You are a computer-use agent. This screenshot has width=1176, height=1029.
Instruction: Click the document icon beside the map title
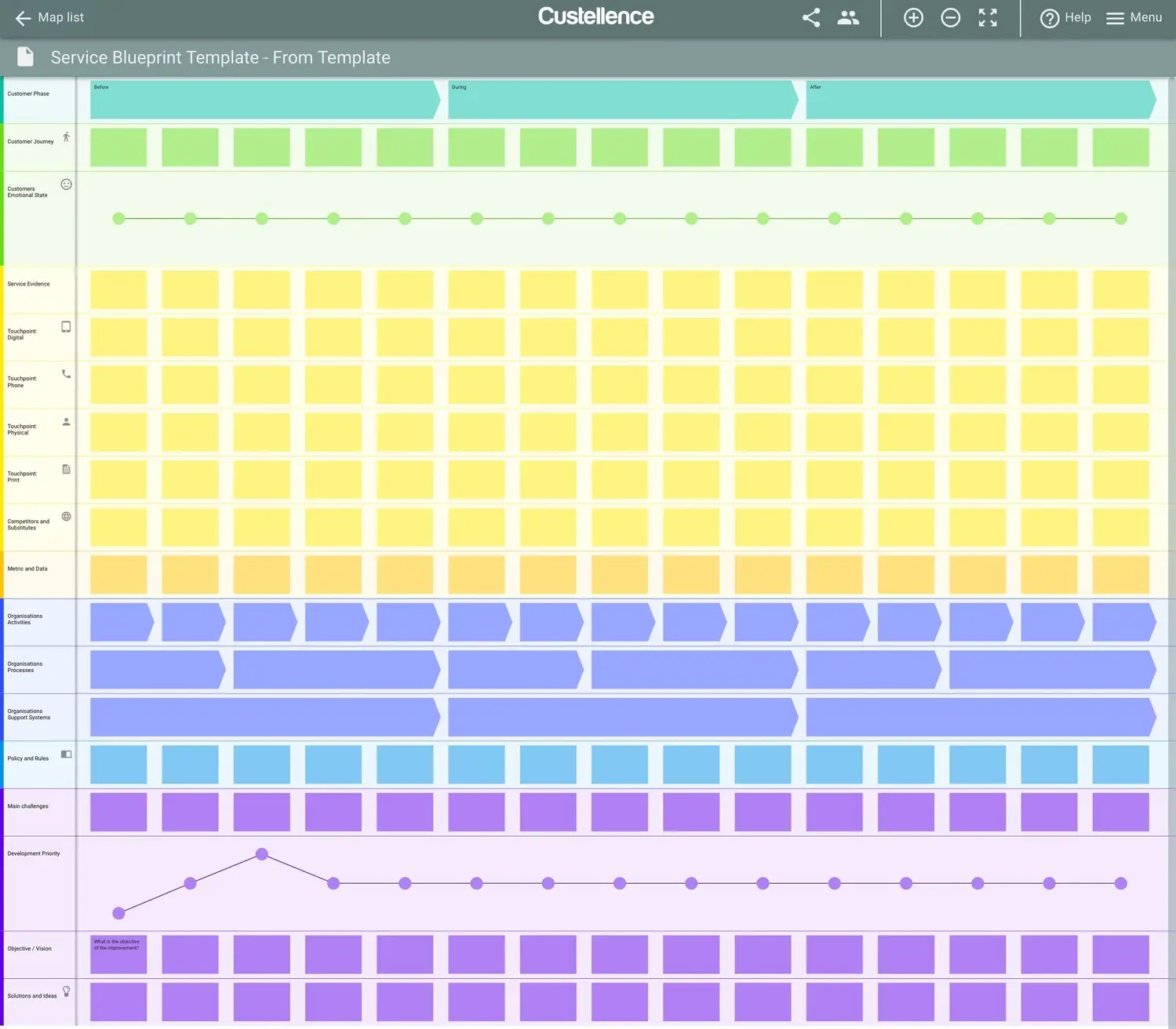point(25,56)
